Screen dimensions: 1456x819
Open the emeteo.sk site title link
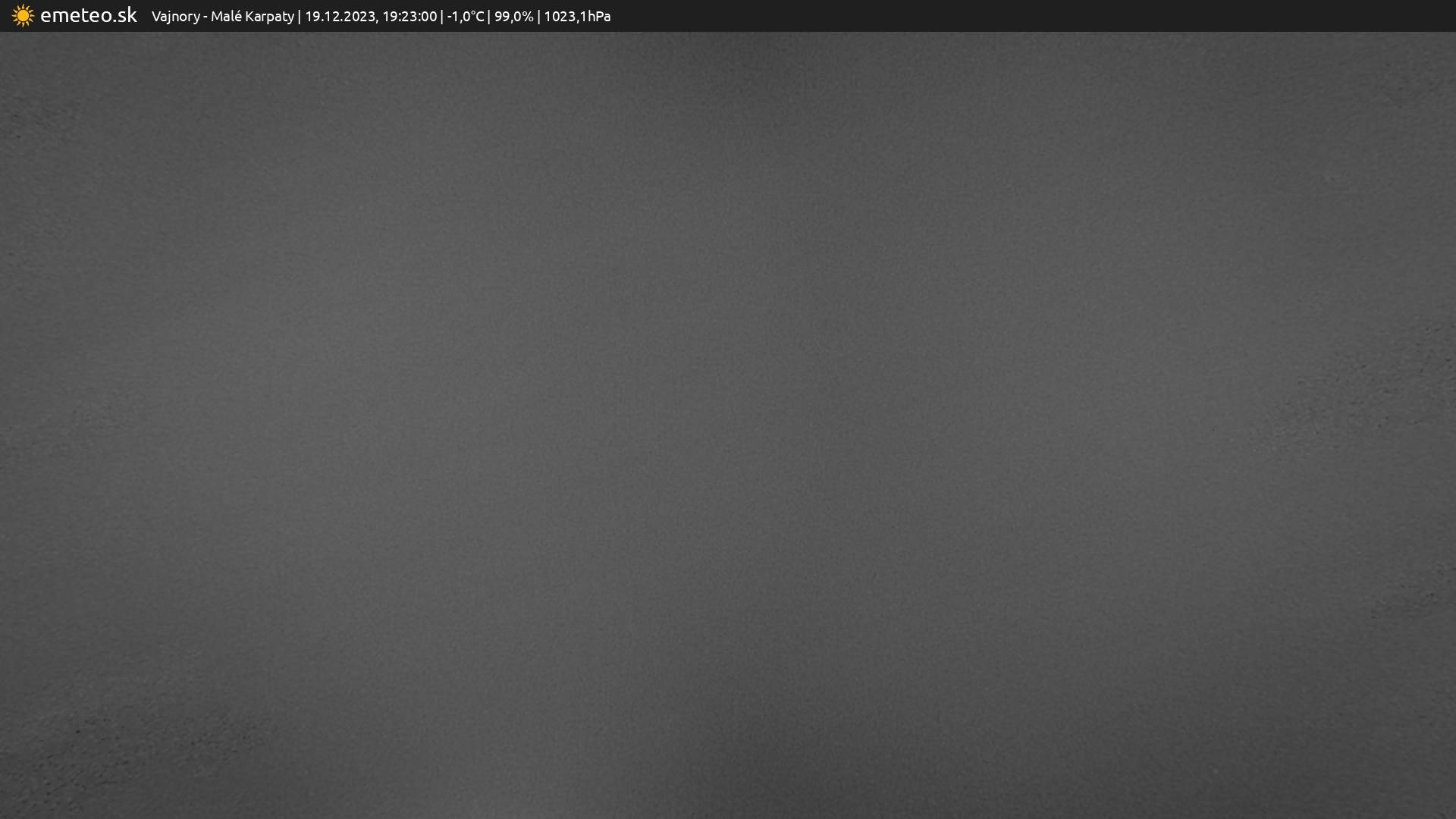(x=88, y=15)
